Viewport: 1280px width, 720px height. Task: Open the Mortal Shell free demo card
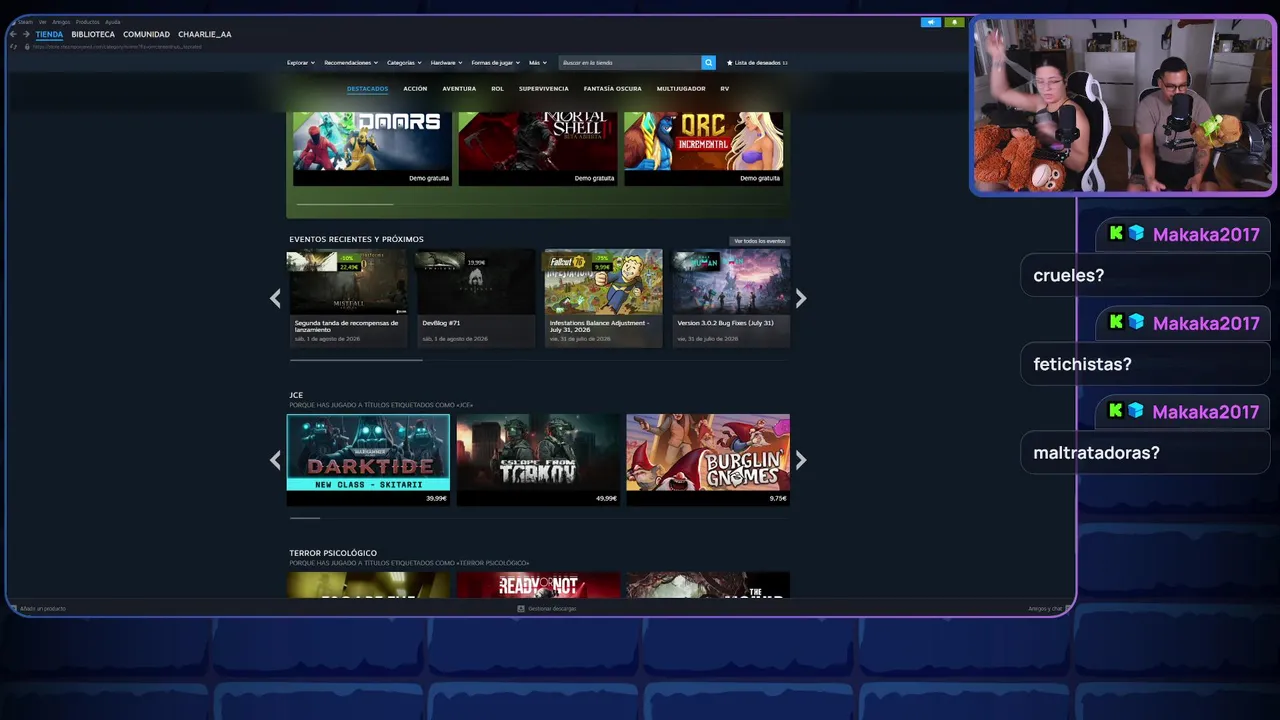pos(538,149)
